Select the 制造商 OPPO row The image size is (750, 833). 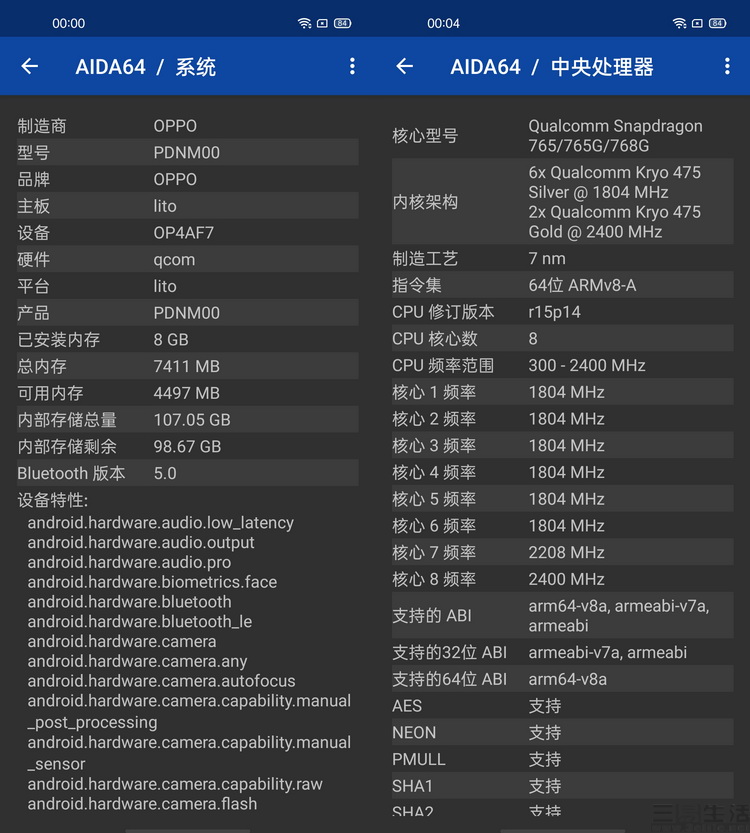188,126
